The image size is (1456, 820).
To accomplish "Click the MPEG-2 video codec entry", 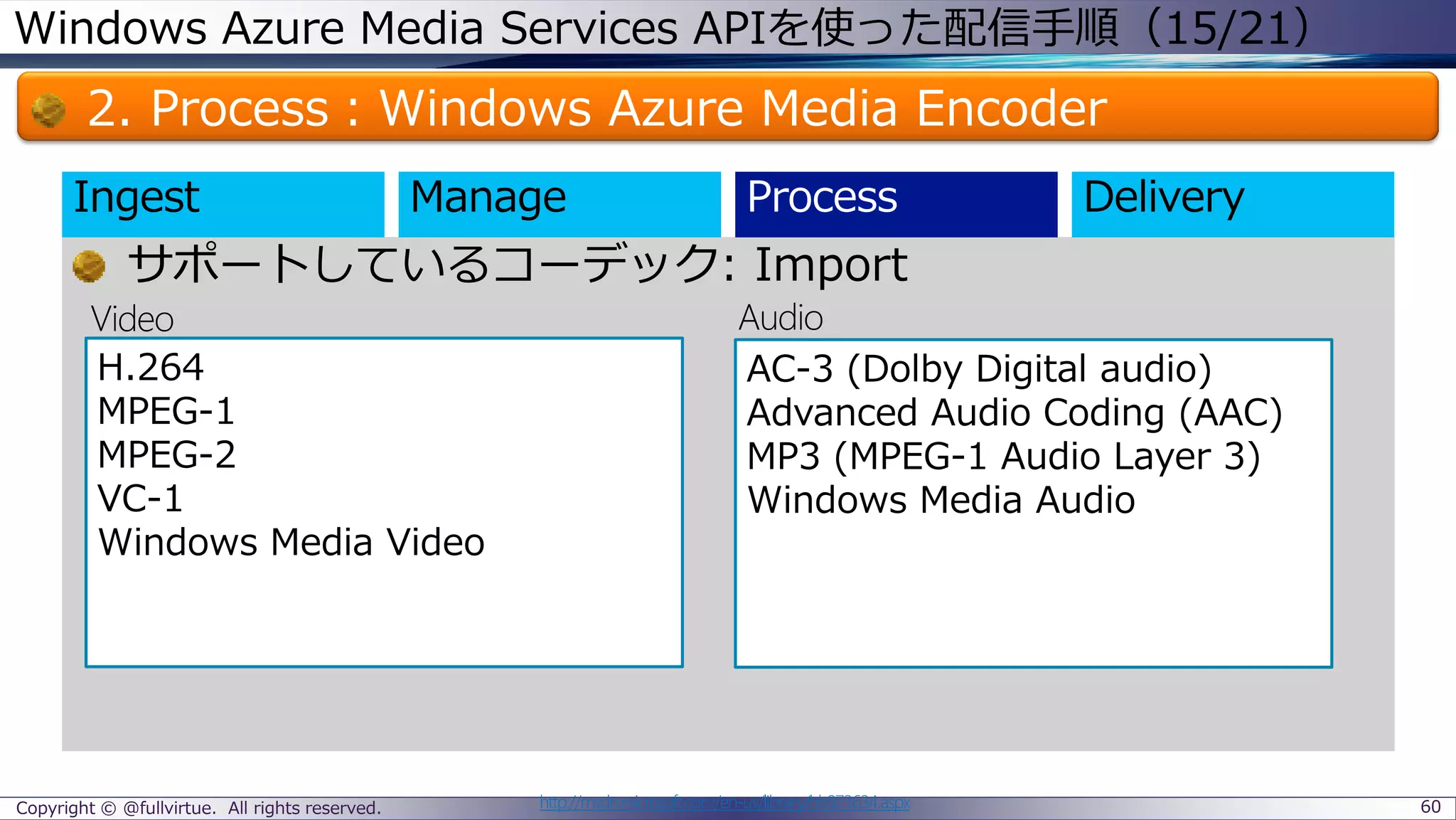I will (167, 455).
